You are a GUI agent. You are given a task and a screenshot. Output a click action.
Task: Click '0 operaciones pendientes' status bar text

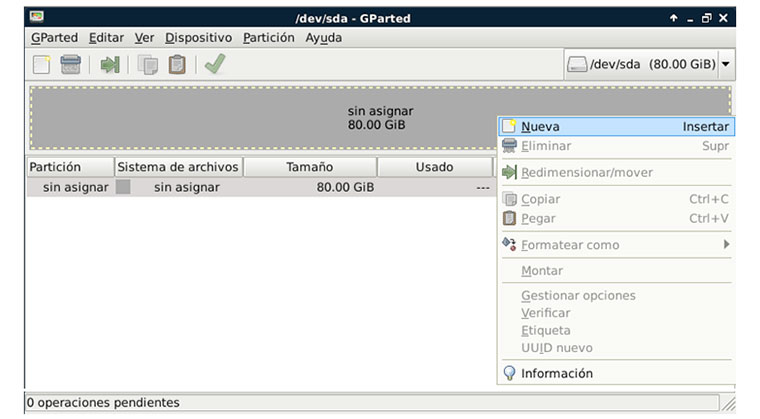click(x=103, y=403)
